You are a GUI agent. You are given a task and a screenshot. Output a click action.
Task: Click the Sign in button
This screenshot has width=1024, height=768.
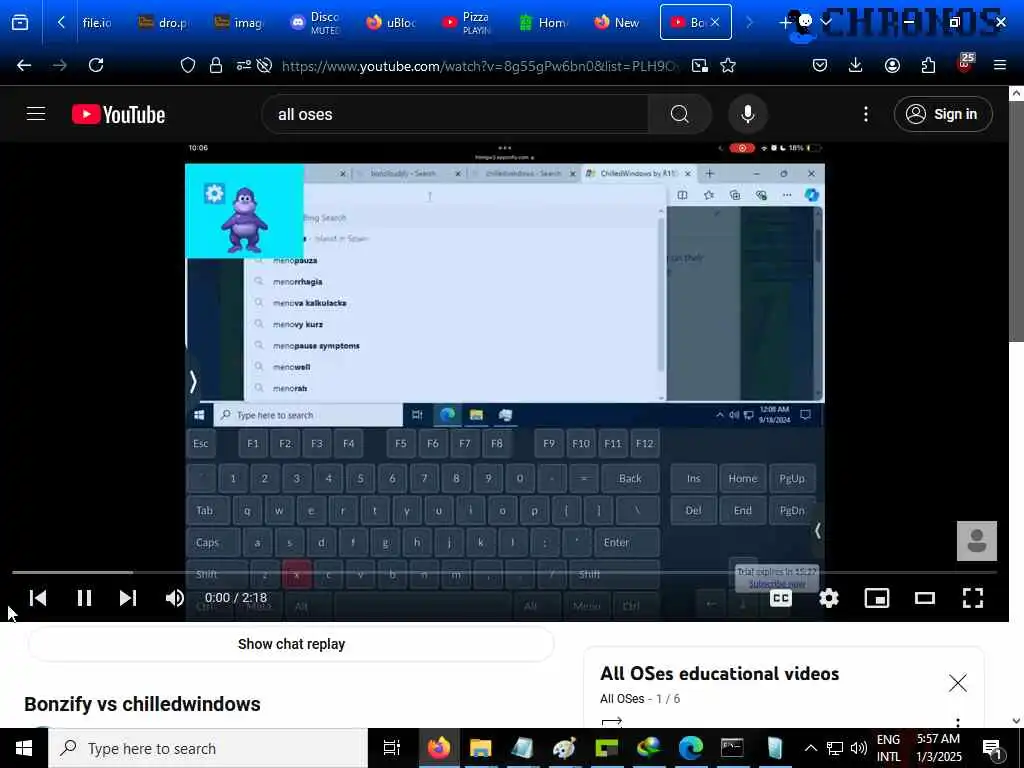click(943, 114)
